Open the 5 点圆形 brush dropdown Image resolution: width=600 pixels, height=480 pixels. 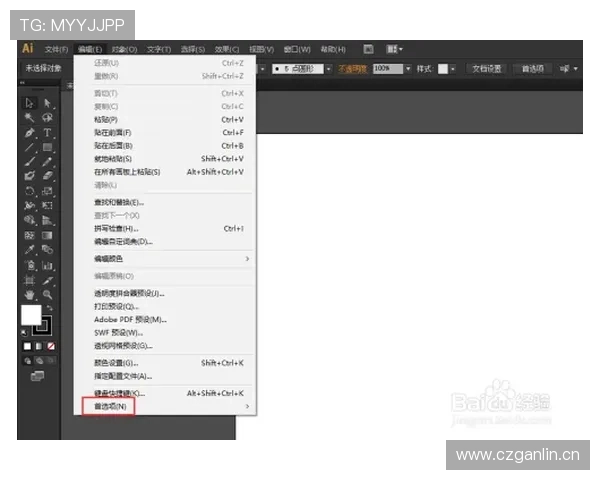tap(328, 69)
